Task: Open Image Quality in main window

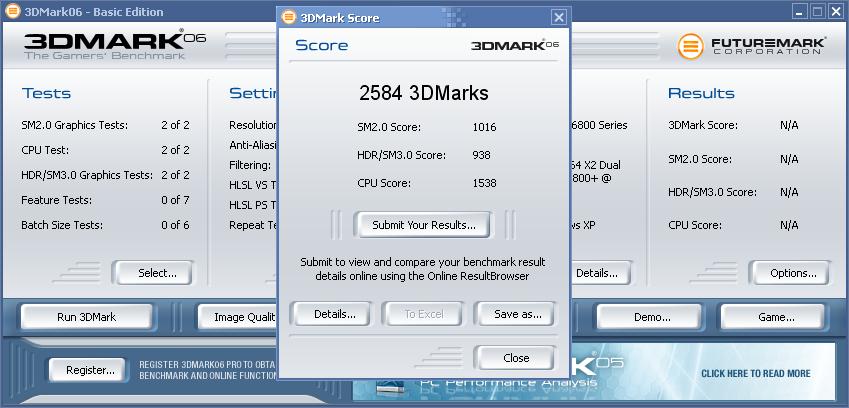Action: (x=238, y=317)
